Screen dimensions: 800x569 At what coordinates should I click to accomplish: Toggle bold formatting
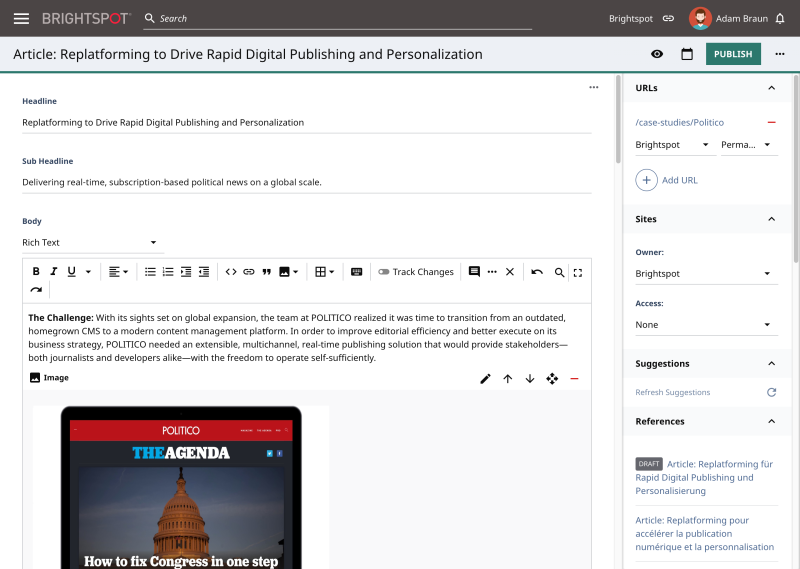[x=36, y=271]
